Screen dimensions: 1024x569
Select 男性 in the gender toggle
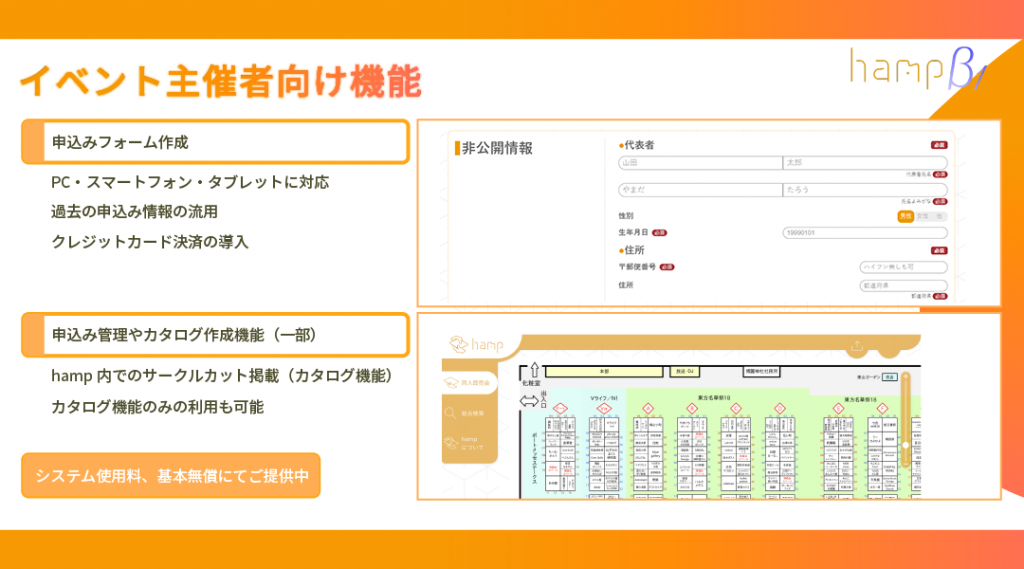[x=905, y=216]
